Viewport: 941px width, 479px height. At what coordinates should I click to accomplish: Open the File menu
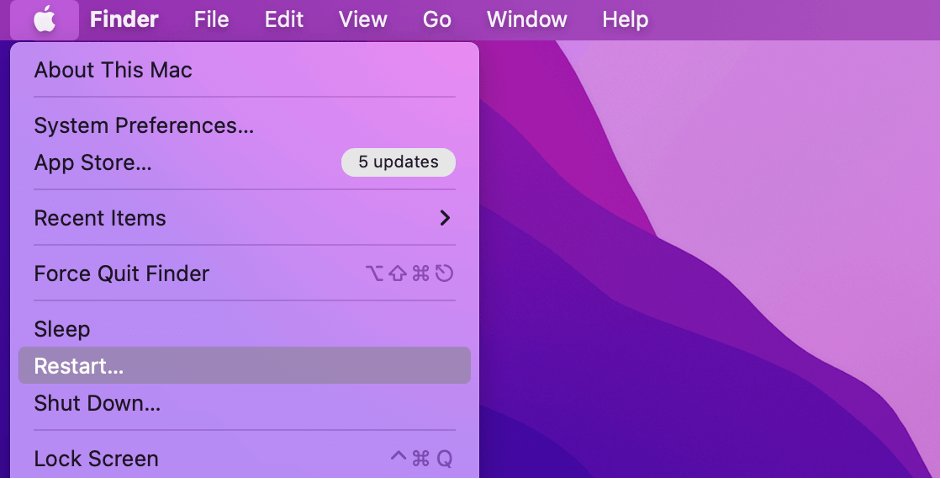pos(211,19)
